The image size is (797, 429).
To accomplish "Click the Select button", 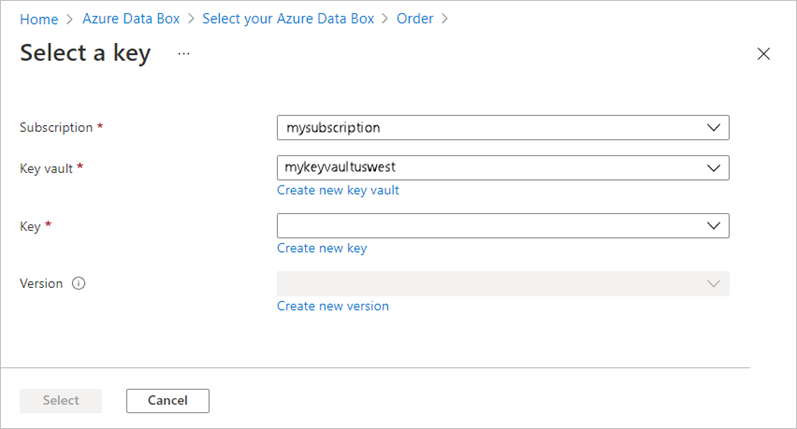I will (x=61, y=400).
